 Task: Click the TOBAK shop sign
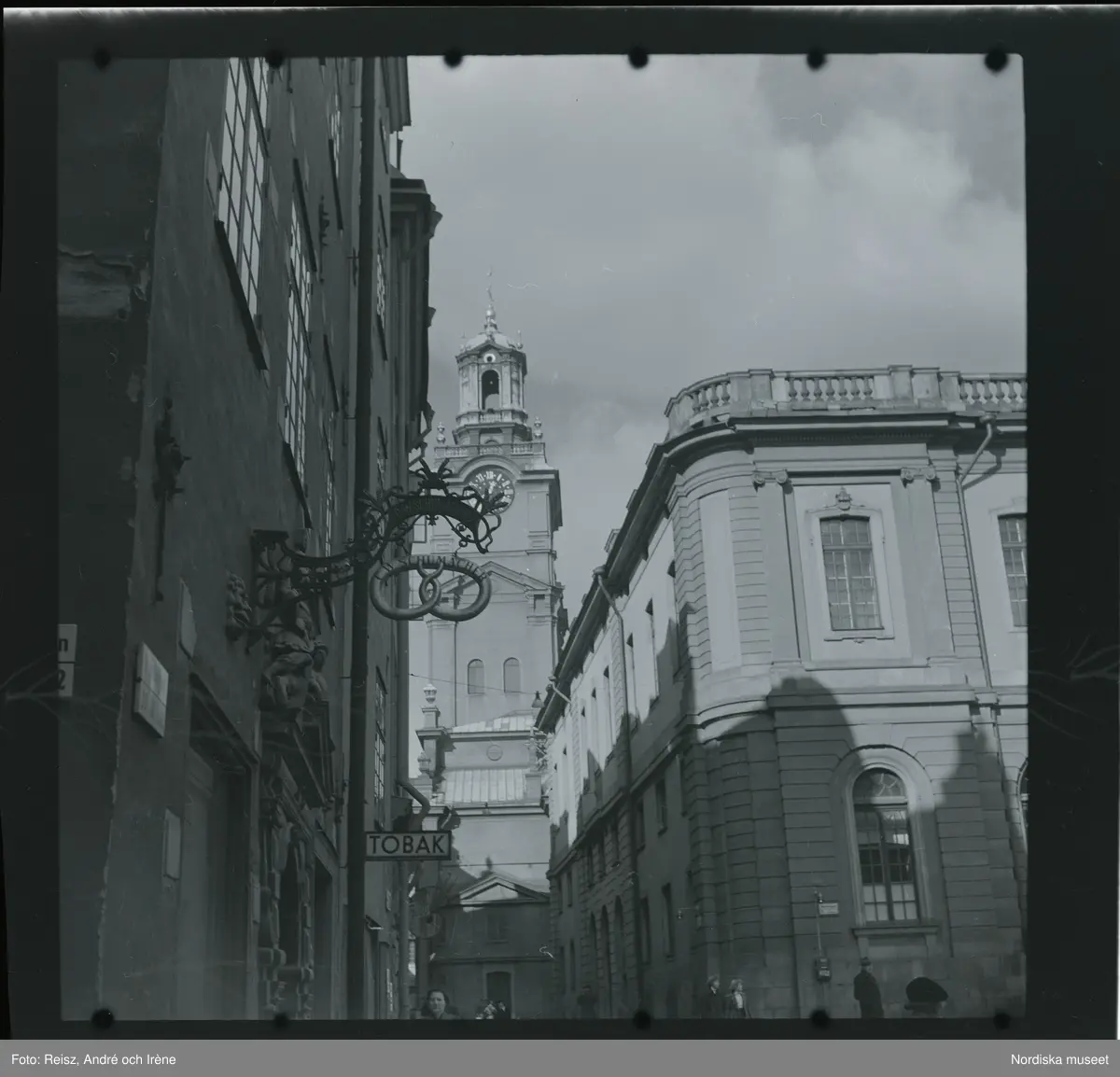(408, 846)
